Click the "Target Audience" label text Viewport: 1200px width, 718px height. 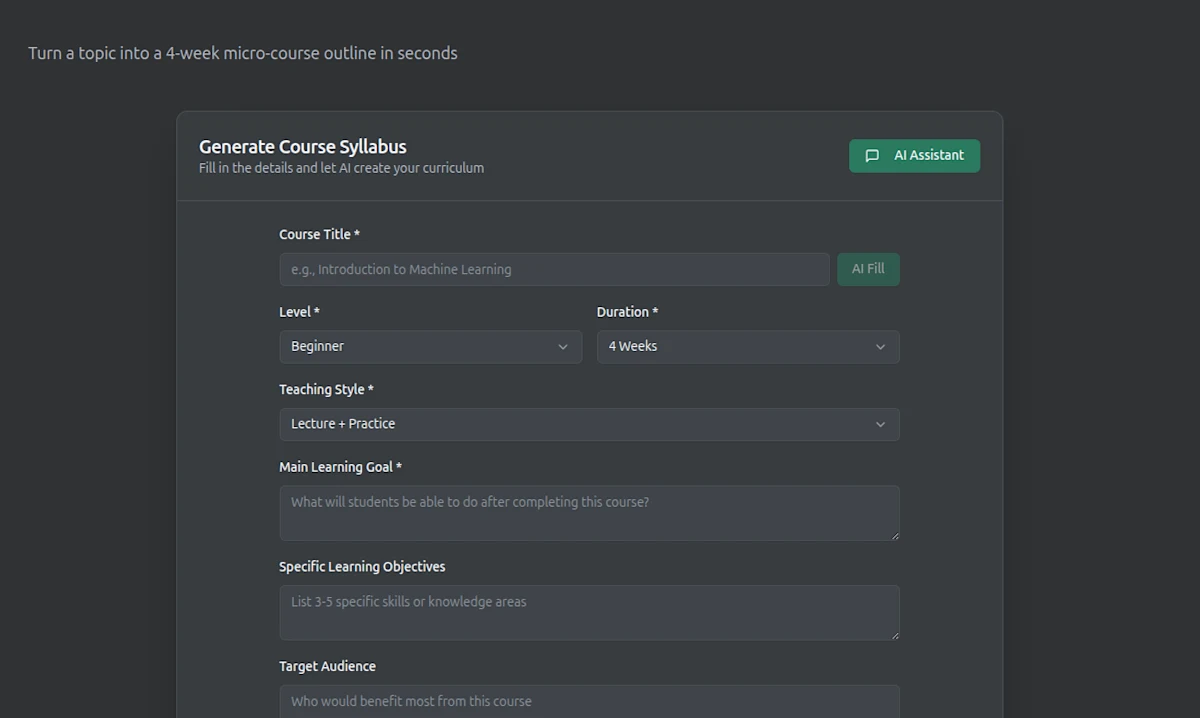point(327,666)
